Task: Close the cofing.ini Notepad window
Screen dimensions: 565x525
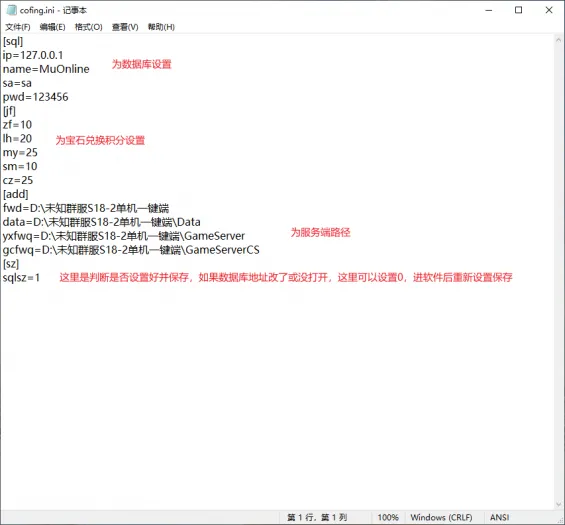Action: [x=549, y=10]
